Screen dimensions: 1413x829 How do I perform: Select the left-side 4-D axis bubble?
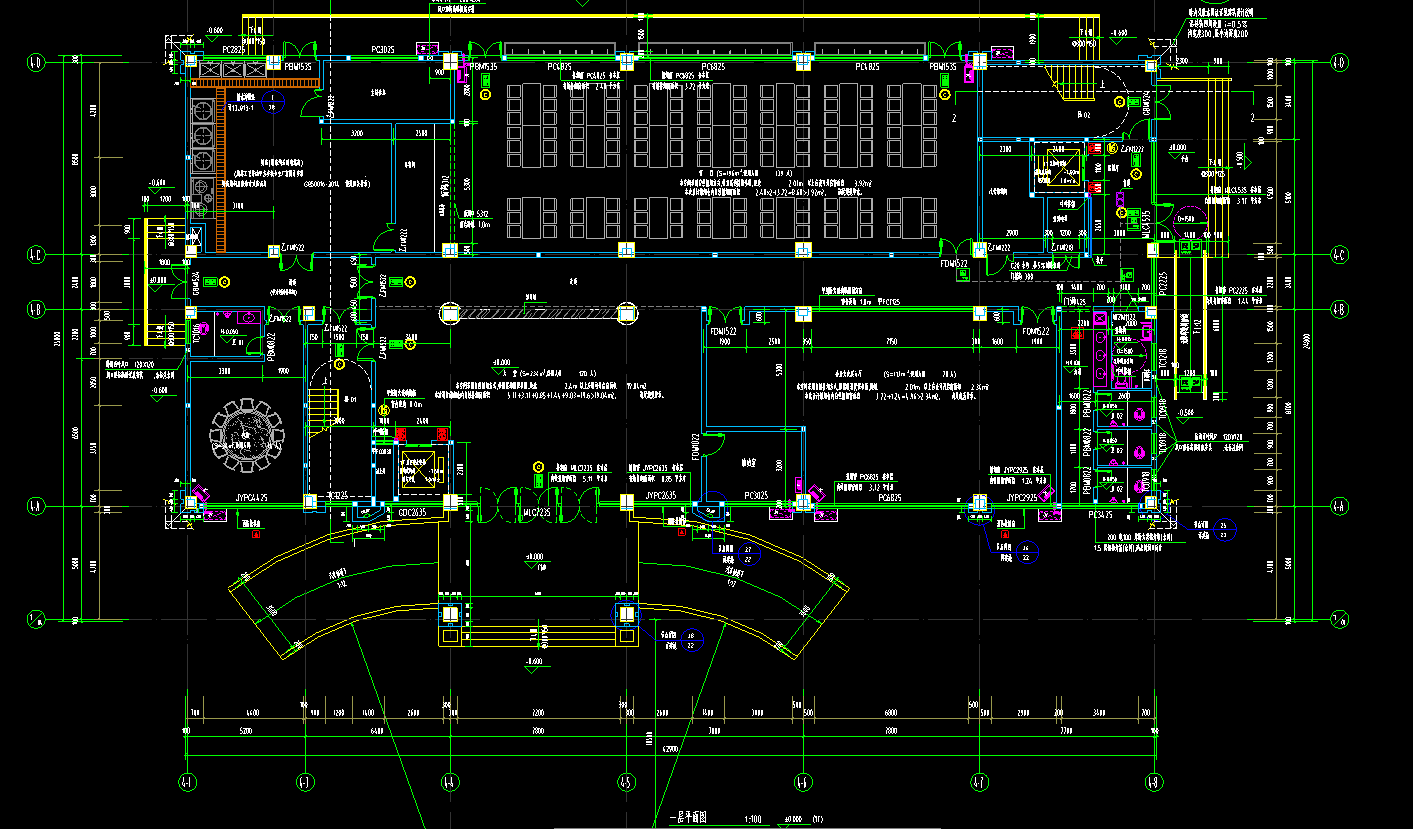[36, 63]
